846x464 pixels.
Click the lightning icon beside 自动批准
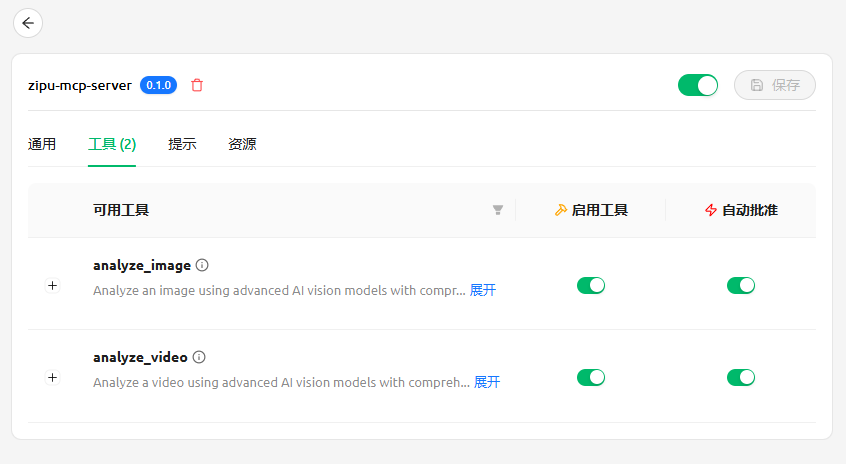point(711,210)
